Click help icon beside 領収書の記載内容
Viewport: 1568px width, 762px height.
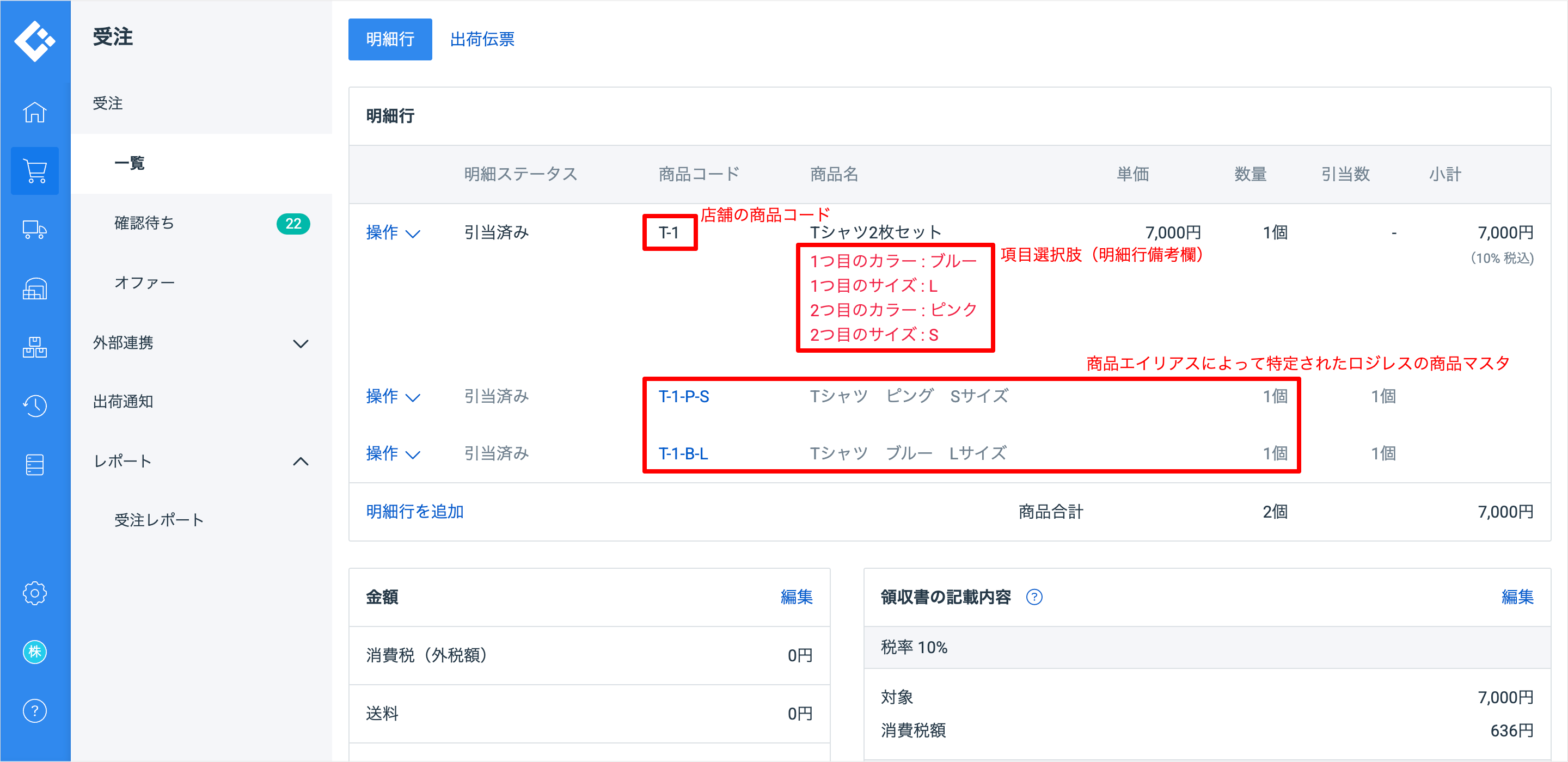(x=1033, y=597)
